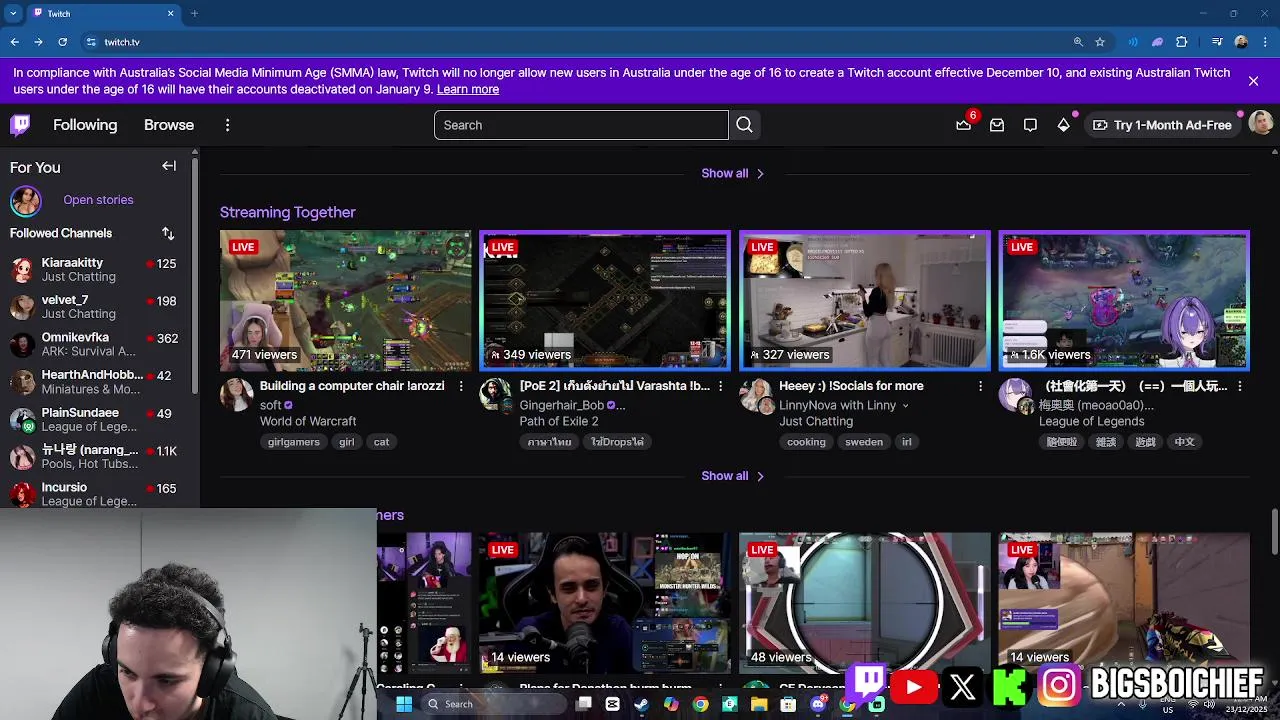Open the Streaming Together heading link
This screenshot has height=720, width=1280.
(288, 212)
